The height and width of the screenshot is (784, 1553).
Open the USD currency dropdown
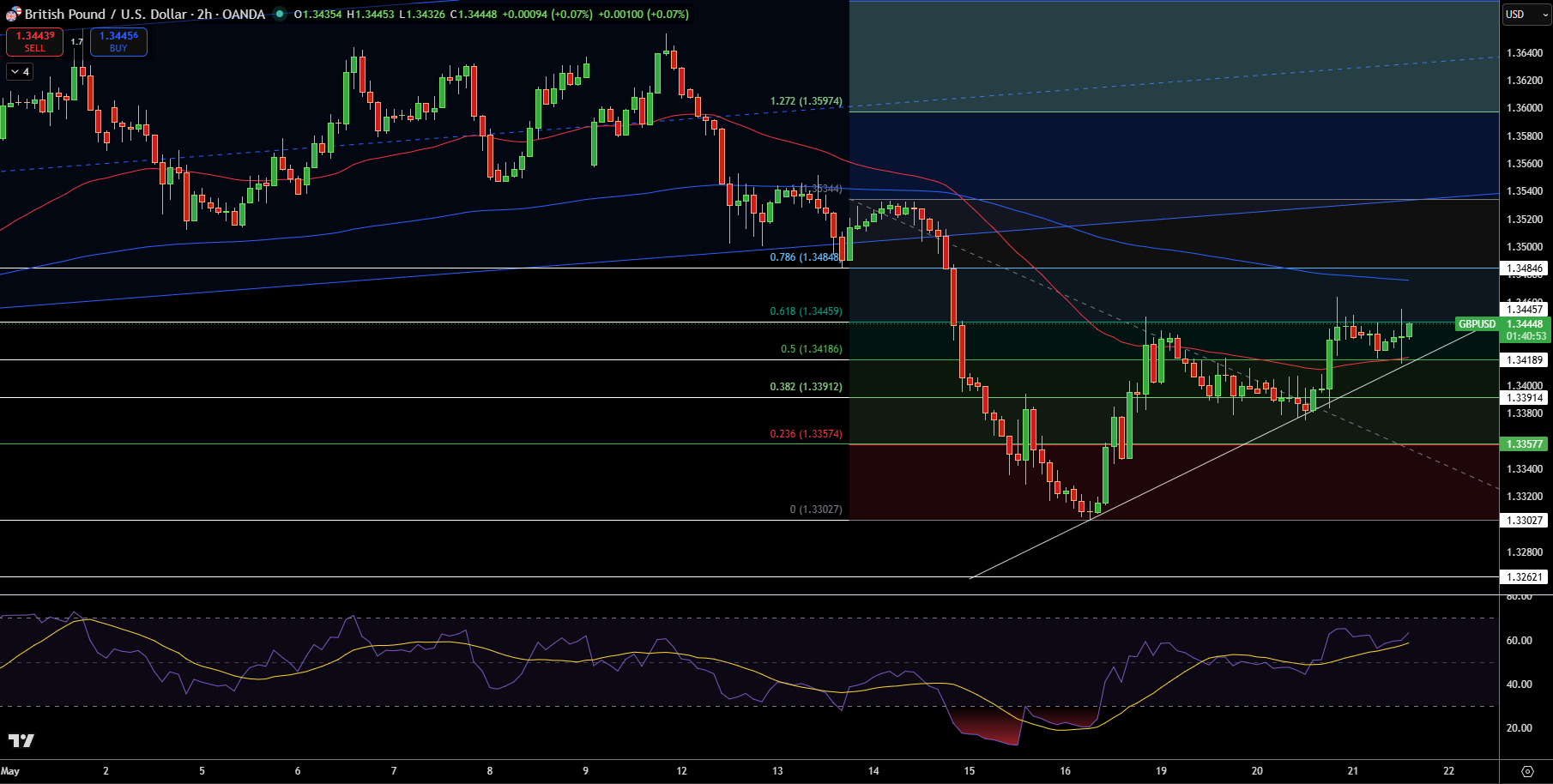[x=1527, y=15]
